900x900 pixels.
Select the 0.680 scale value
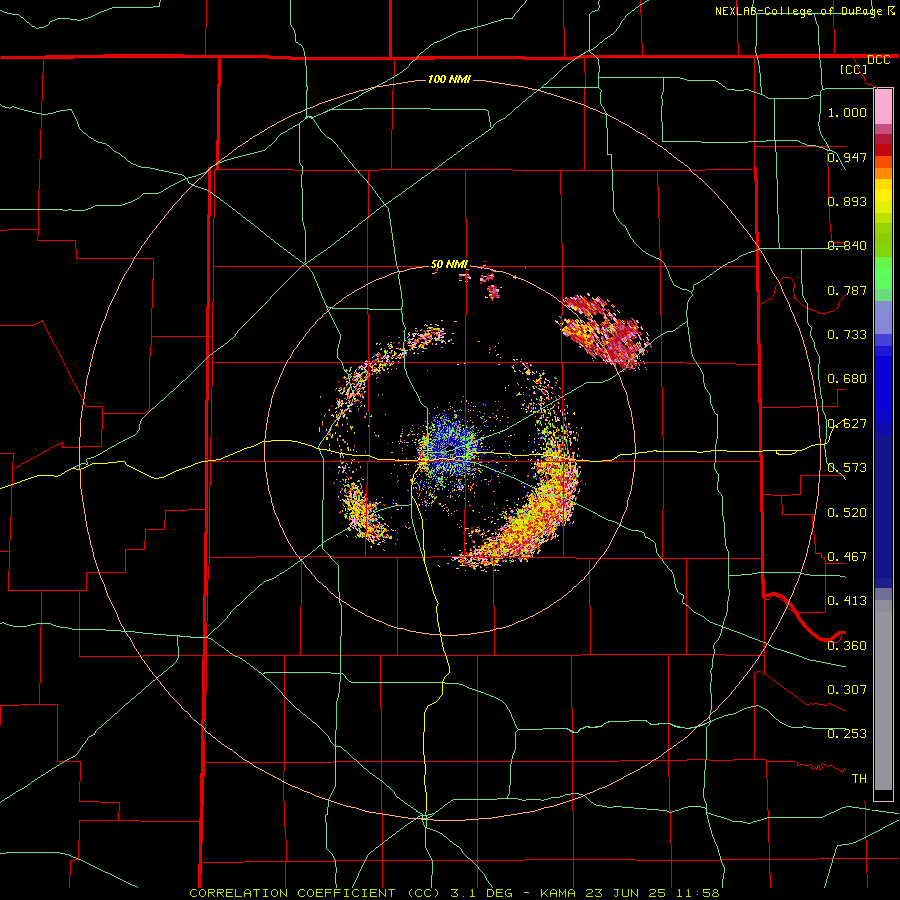[x=847, y=378]
